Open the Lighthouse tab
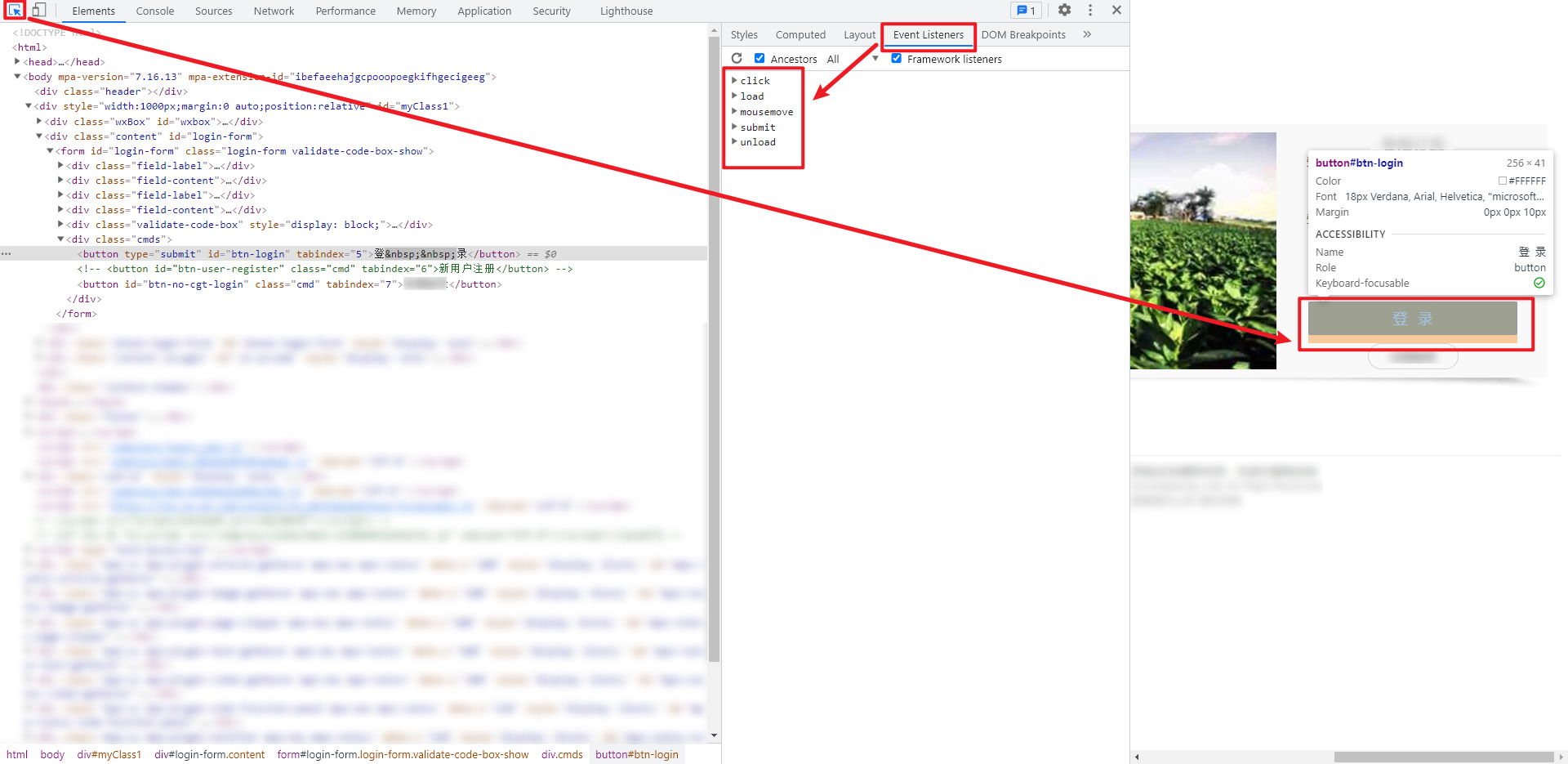 [626, 11]
